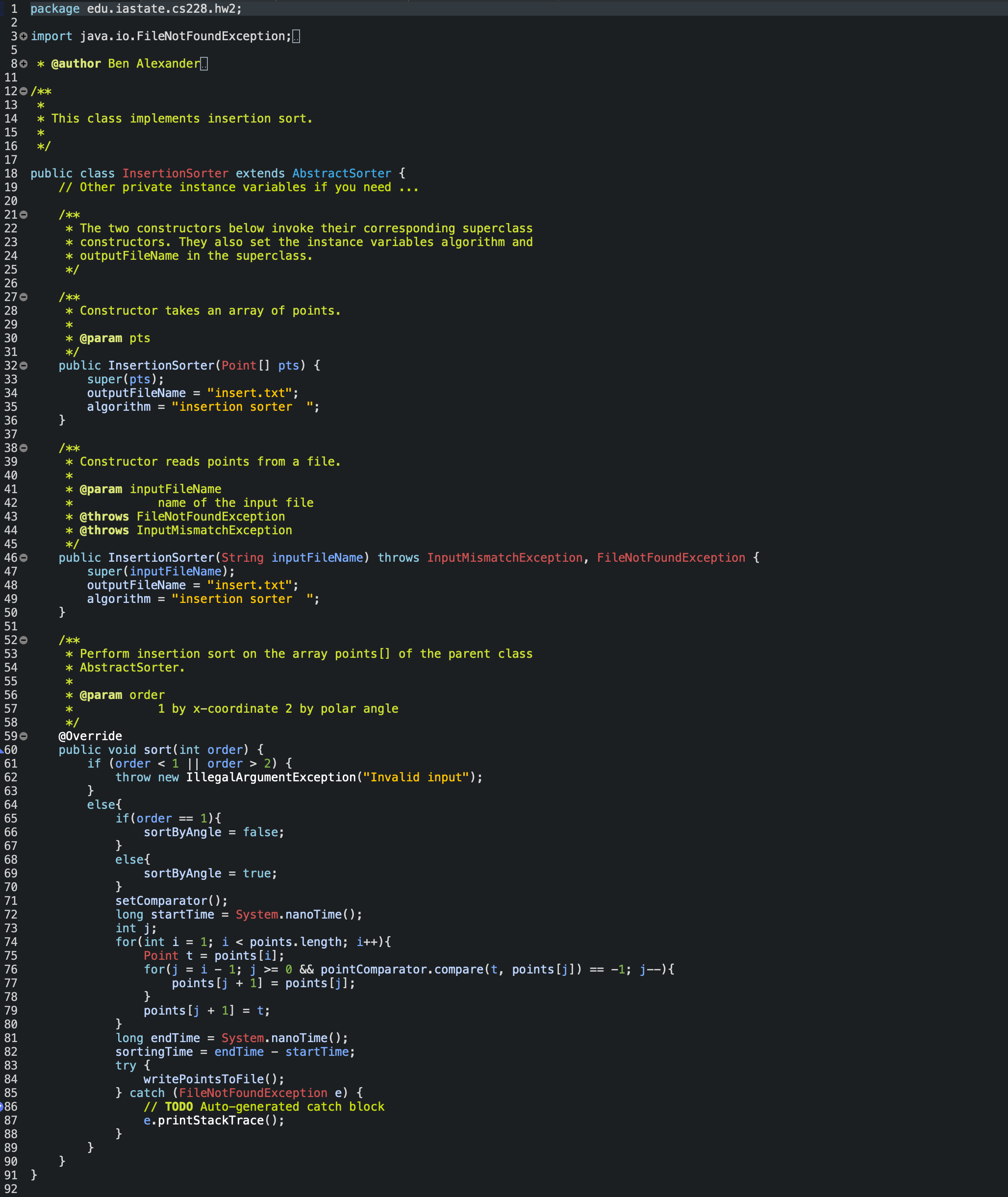This screenshot has width=1008, height=1197.
Task: Click 'IllegalArgumentException' on line 62
Action: [x=271, y=777]
